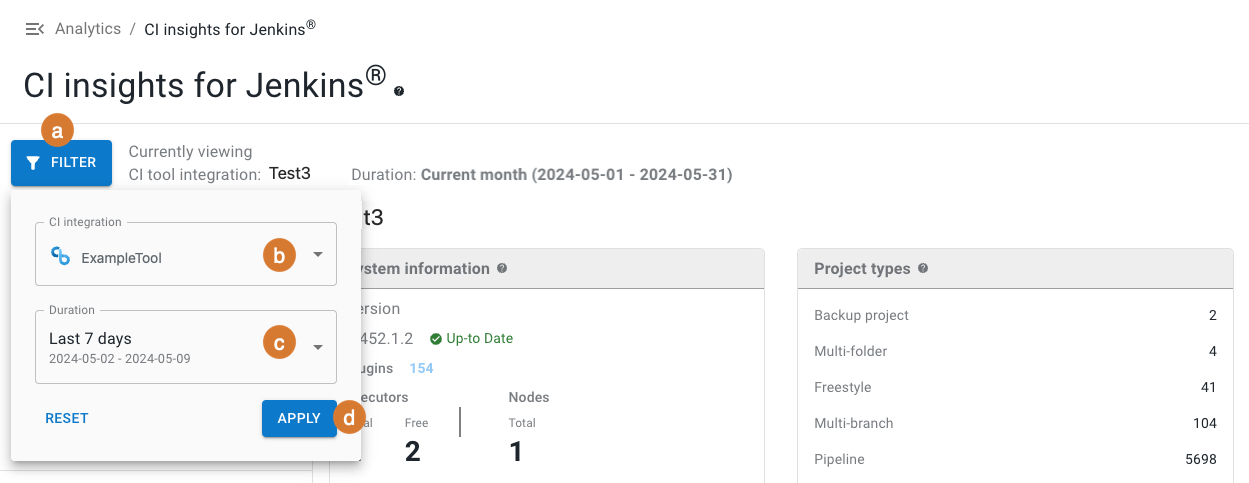Click the Last 7 days duration value

(x=90, y=338)
